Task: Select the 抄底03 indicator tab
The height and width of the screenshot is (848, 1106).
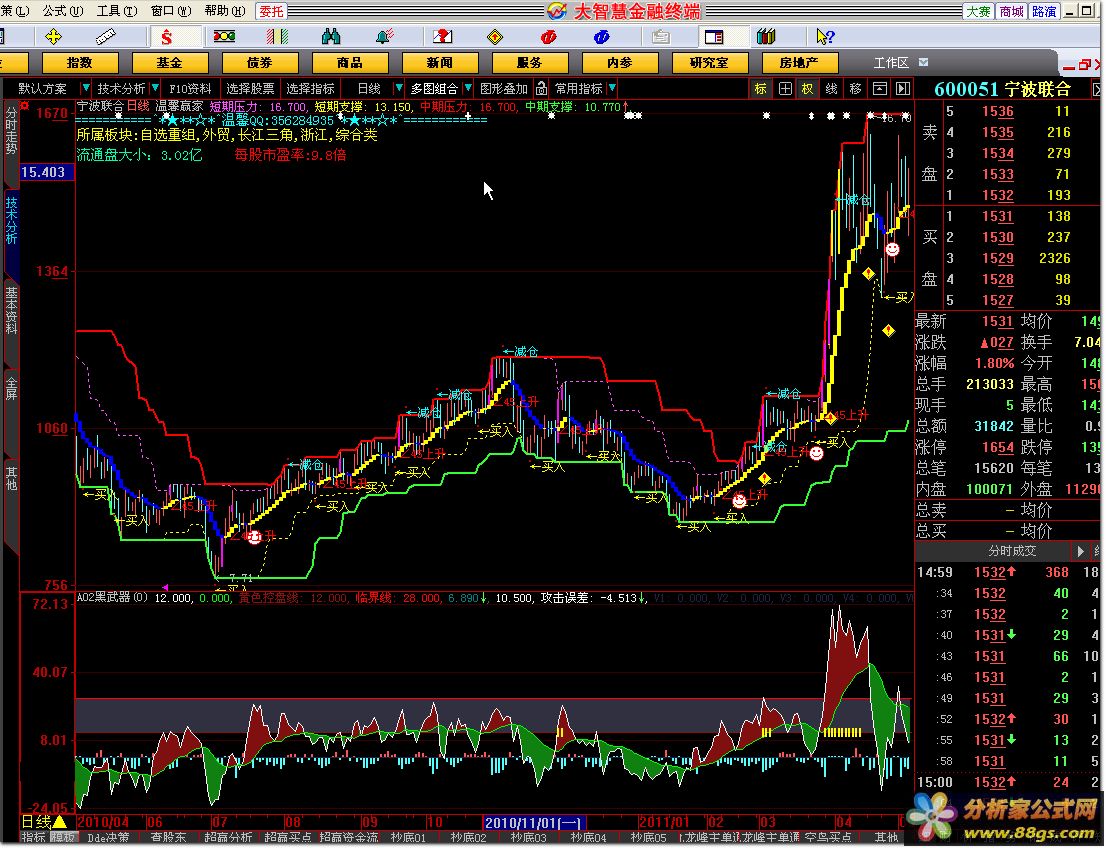Action: 528,837
